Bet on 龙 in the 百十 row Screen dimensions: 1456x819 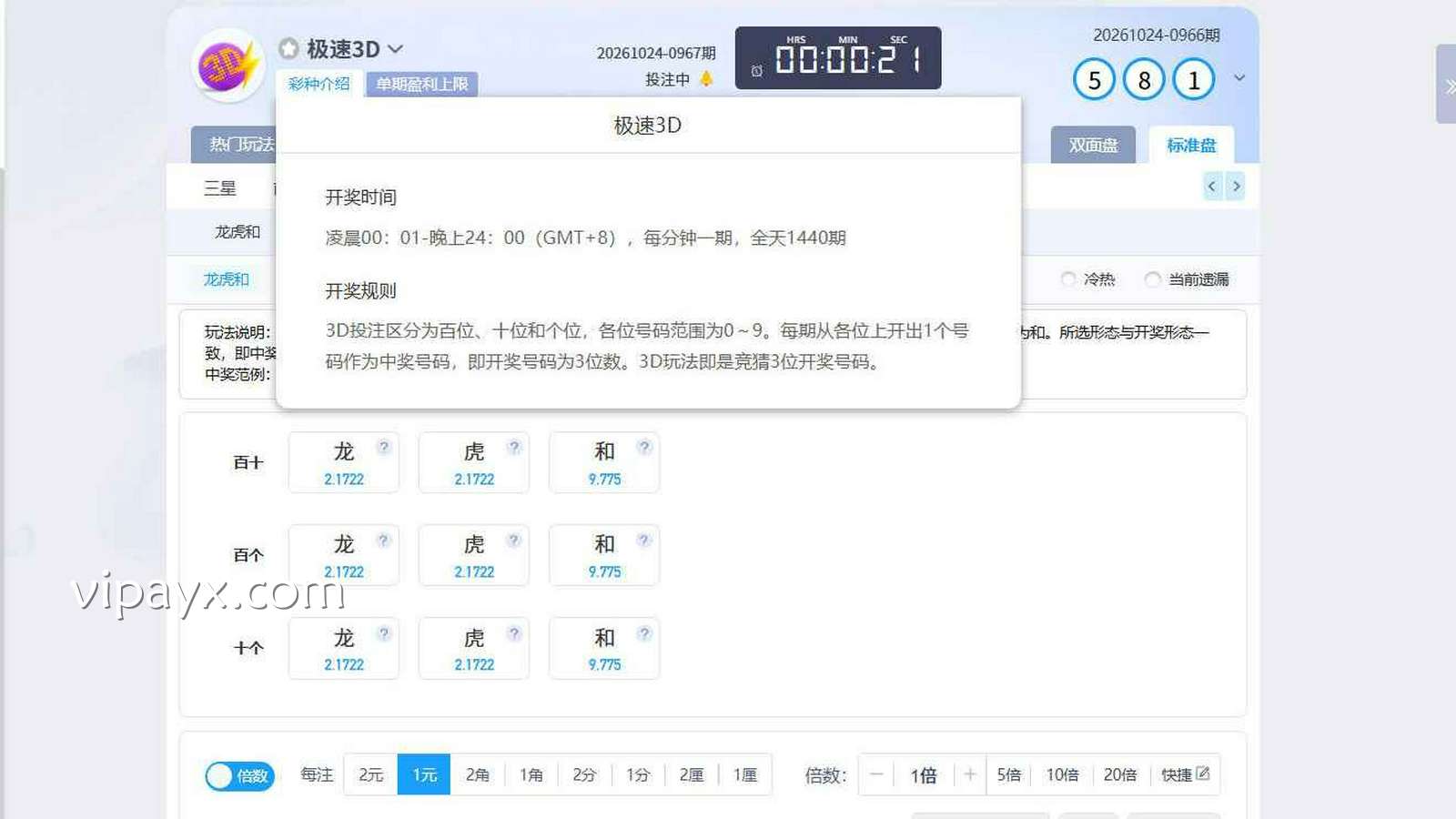click(x=343, y=462)
